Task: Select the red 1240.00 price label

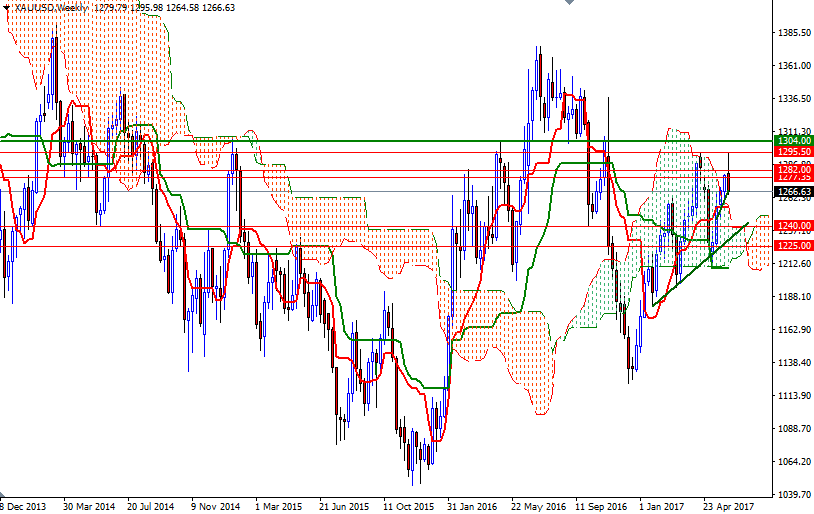Action: (x=793, y=226)
